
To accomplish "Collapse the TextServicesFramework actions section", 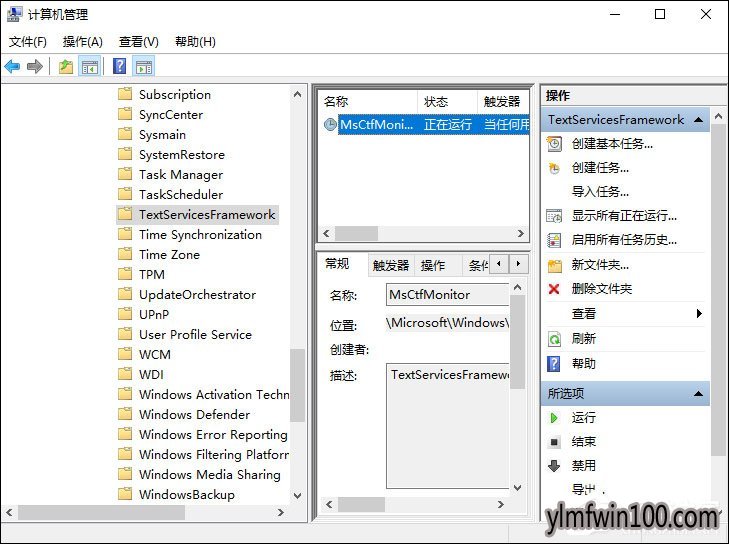I will tap(699, 120).
